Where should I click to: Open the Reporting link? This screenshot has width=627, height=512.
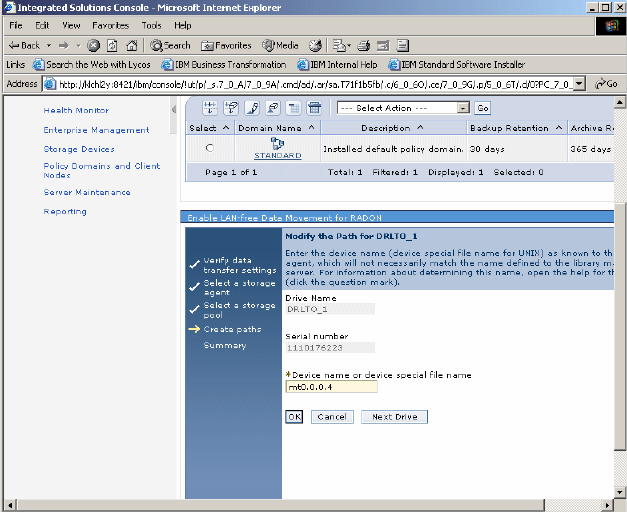[x=65, y=212]
